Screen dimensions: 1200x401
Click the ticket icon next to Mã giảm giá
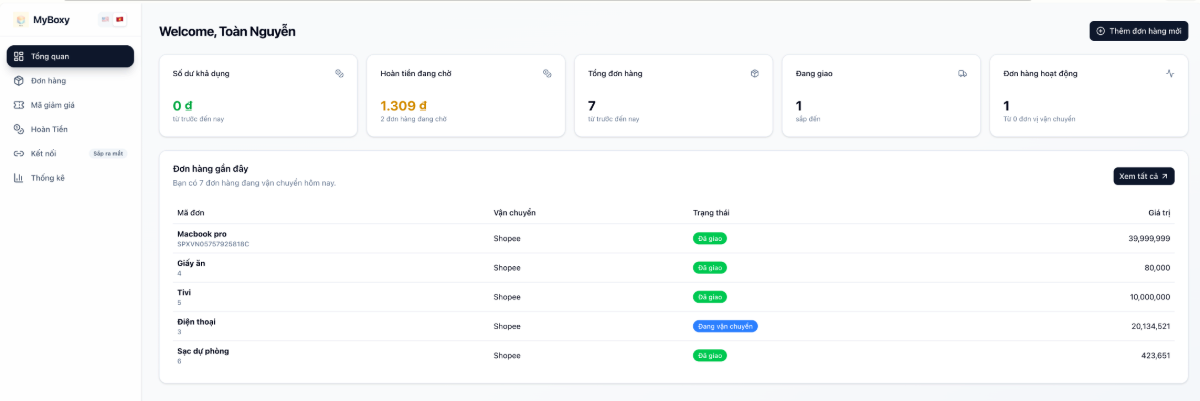point(19,105)
